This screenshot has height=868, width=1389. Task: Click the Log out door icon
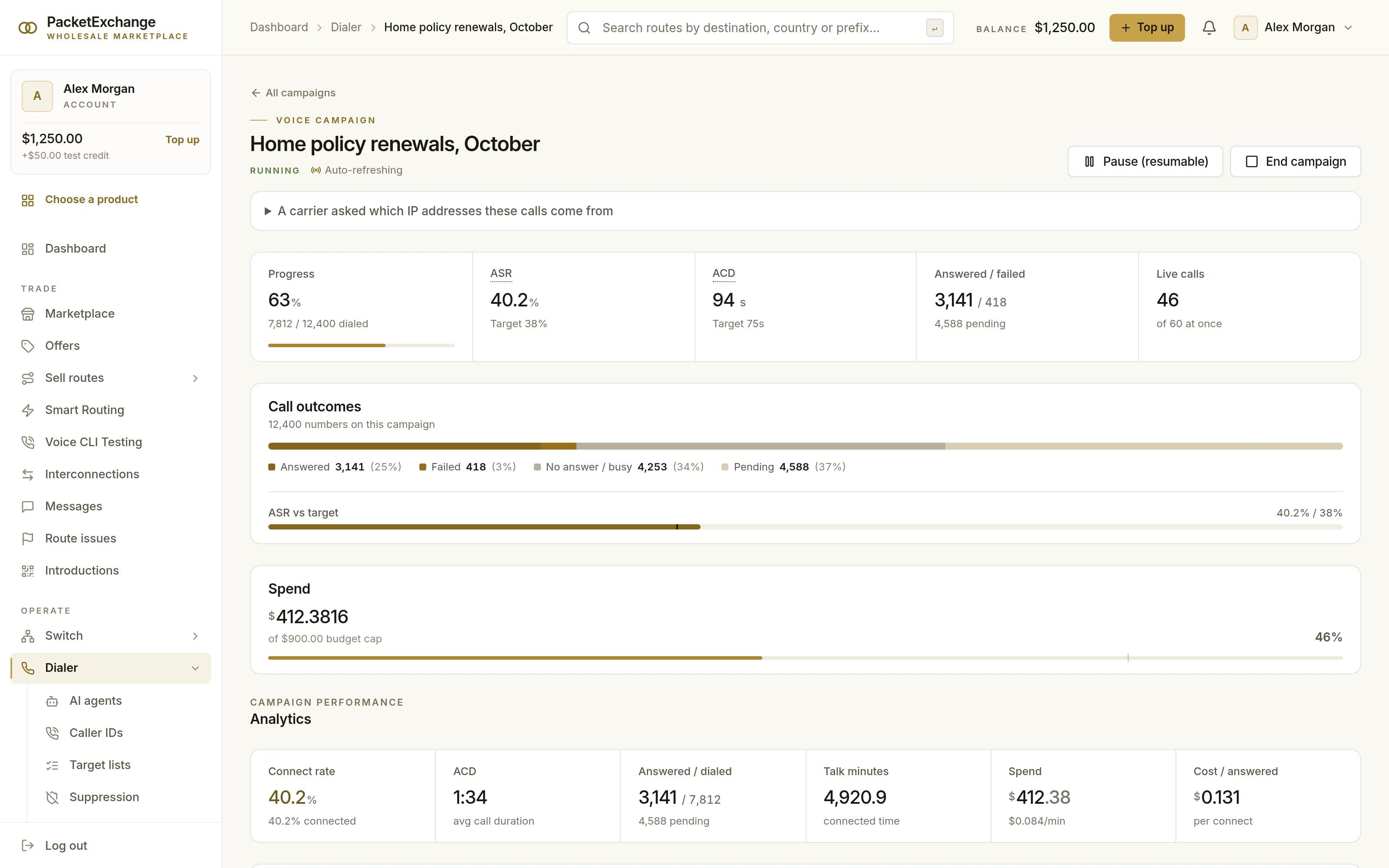click(x=27, y=845)
